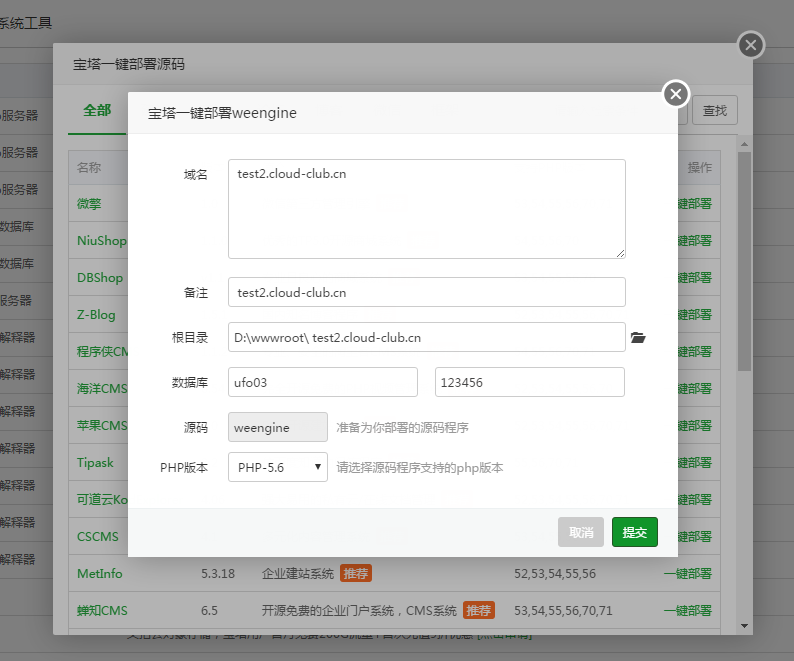The image size is (794, 661).
Task: Click 一键部署 in 蝉知CMS row
Action: pyautogui.click(x=688, y=610)
